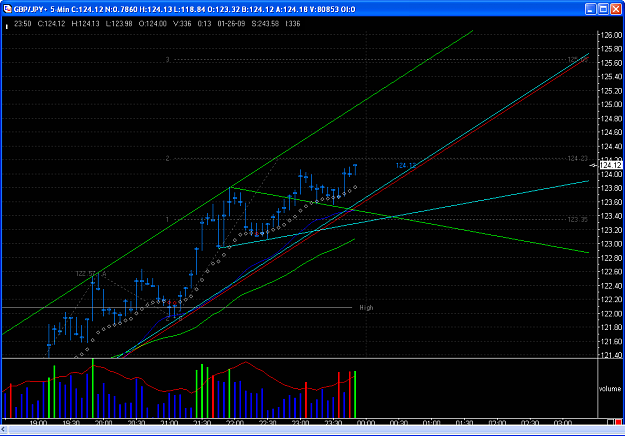Click the 122.40 price axis label

click(x=611, y=286)
